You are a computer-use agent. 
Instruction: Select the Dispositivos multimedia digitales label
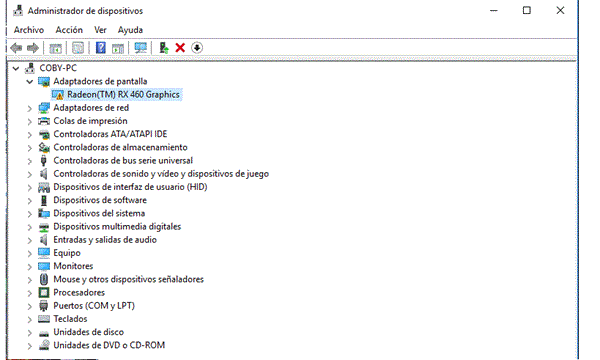point(117,226)
